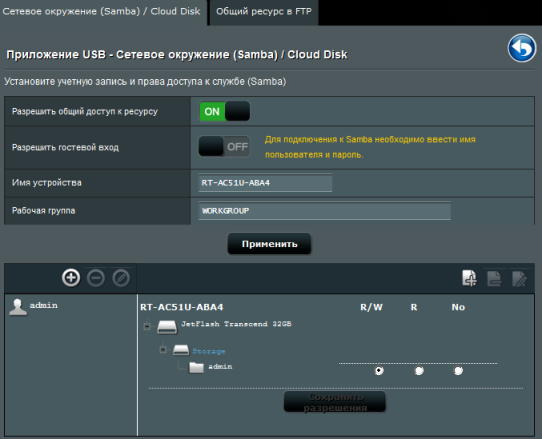This screenshot has width=542, height=439.
Task: Click the Применить apply button
Action: (x=269, y=244)
